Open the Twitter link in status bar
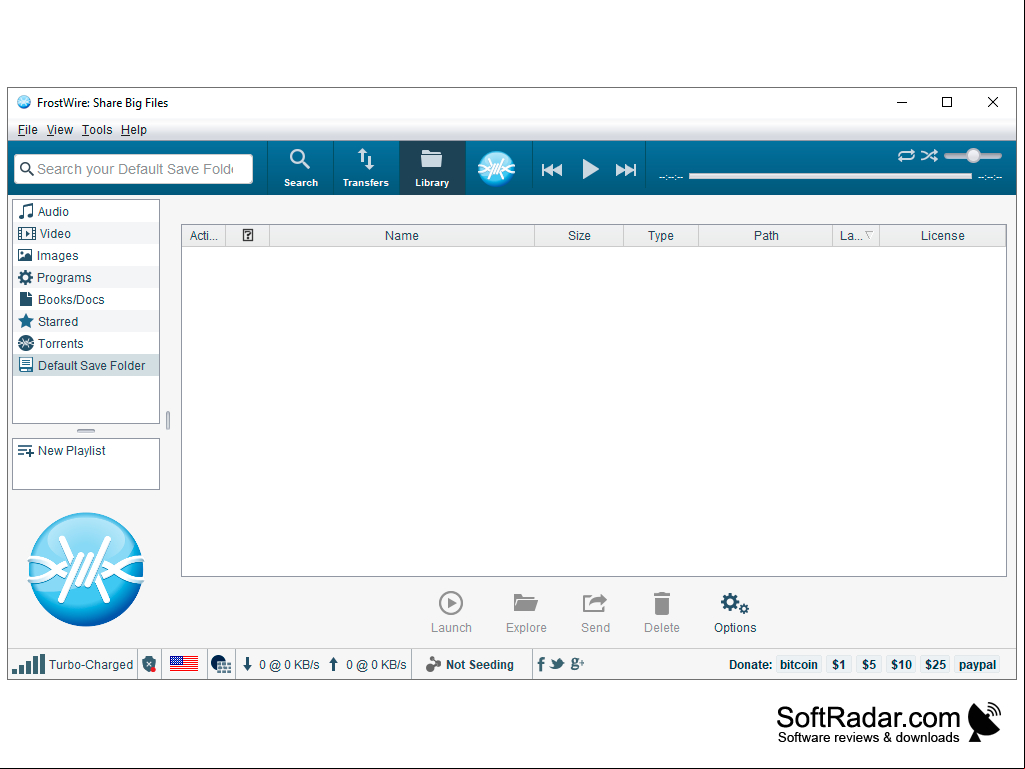 coord(557,664)
